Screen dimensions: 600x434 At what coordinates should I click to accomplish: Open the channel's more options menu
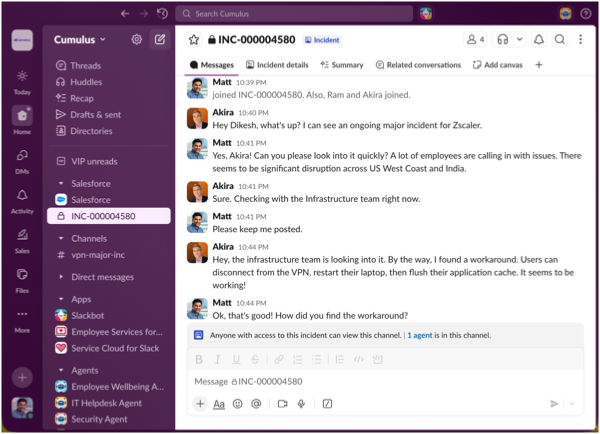tap(580, 39)
